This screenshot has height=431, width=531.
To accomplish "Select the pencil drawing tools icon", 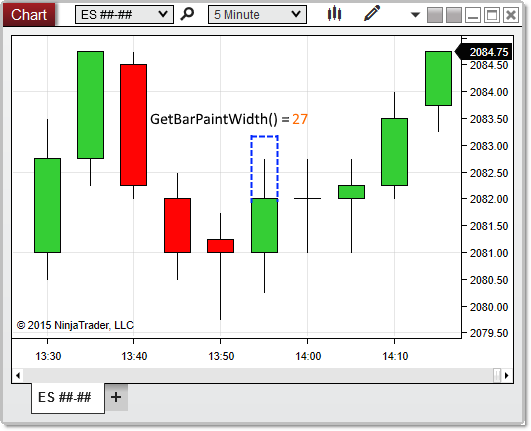I will tap(372, 14).
